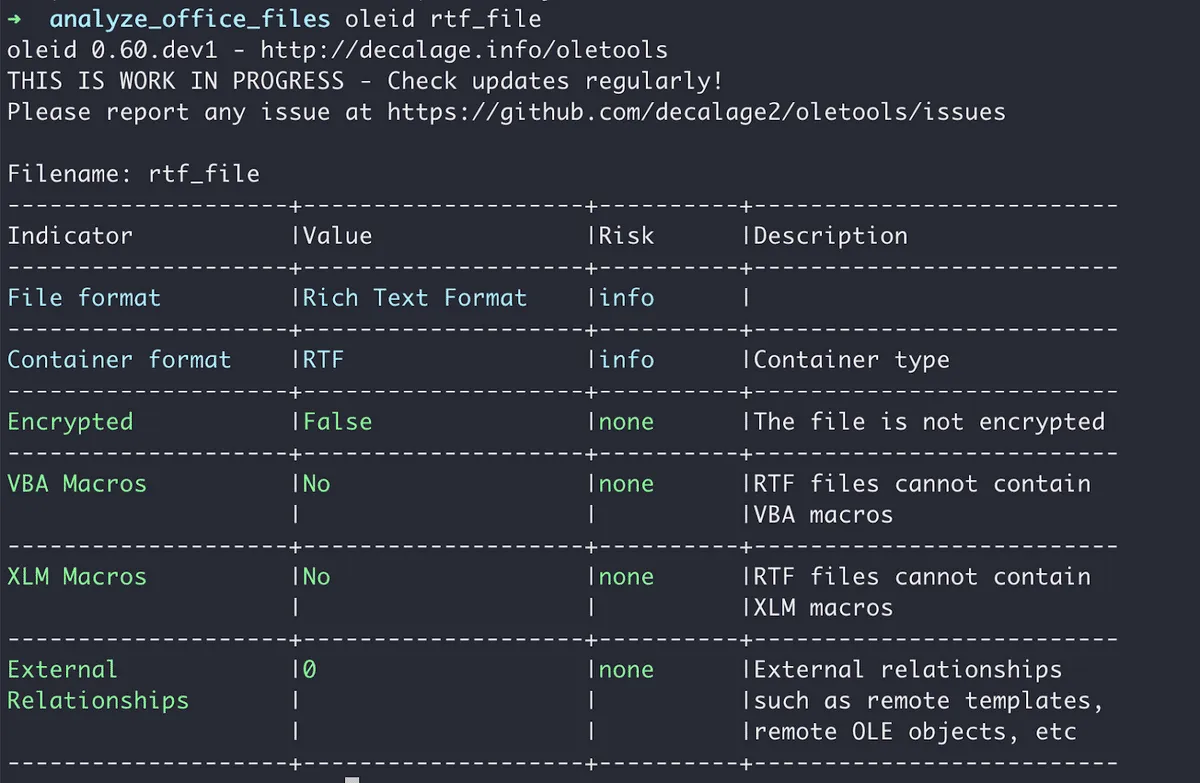The image size is (1200, 783).
Task: Click the Rich Text Format value
Action: tap(414, 298)
